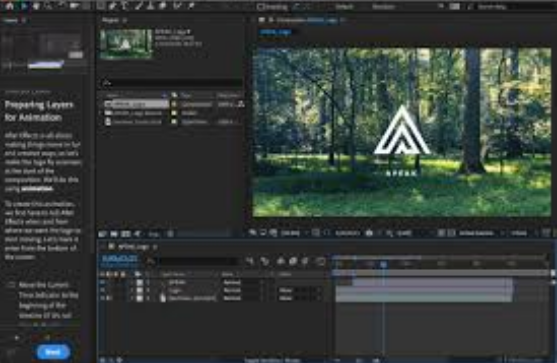Click the project comp preview thumbnail
The height and width of the screenshot is (363, 557).
(126, 43)
